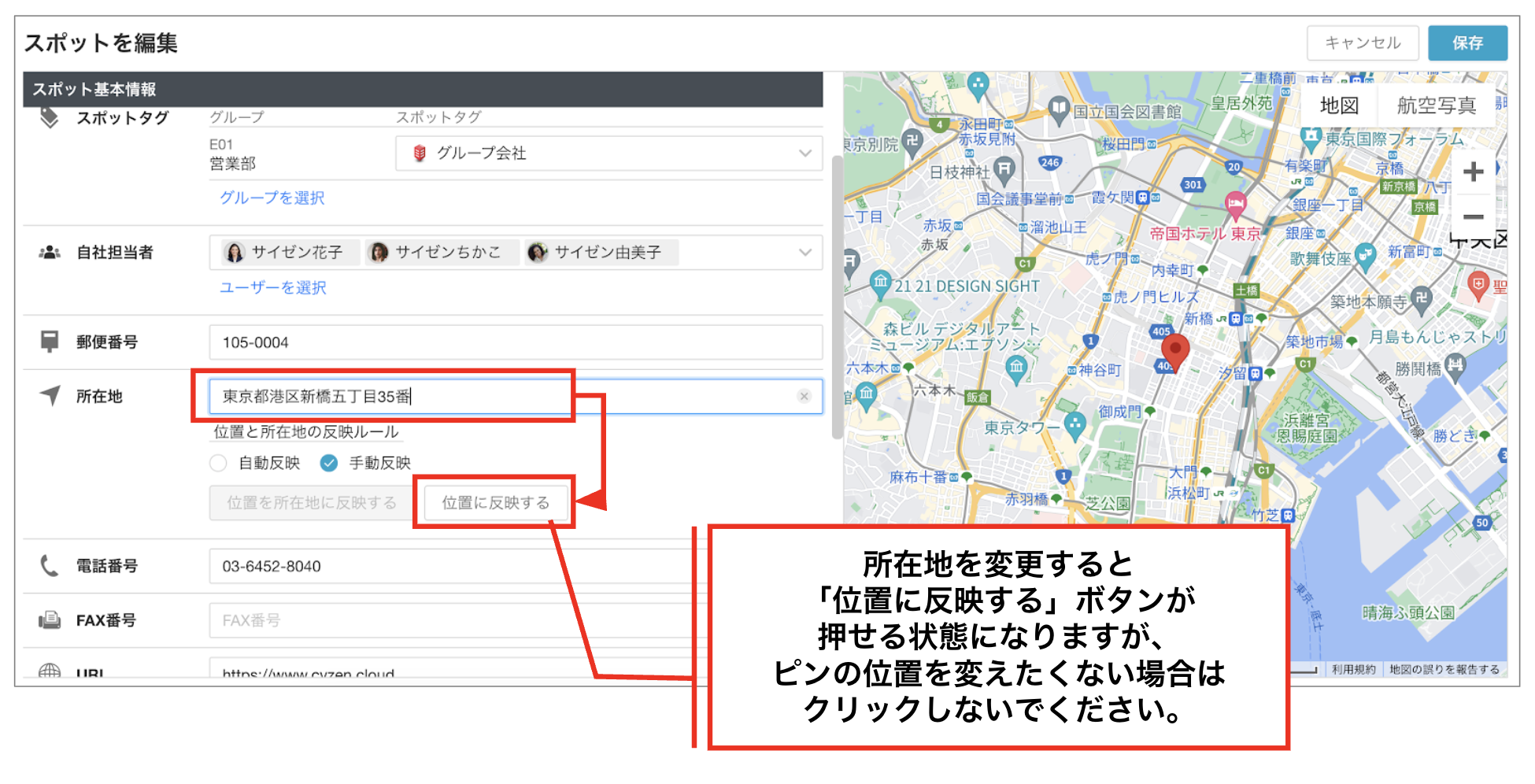
Task: Click the 位置を所在地に反映する button
Action: pos(312,502)
